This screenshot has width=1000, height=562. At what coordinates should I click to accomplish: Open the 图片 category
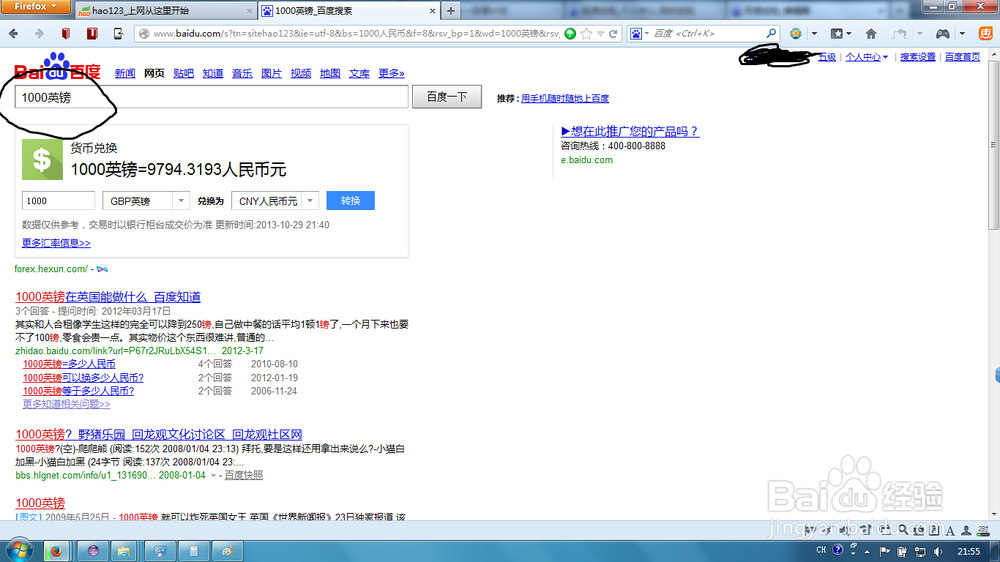(272, 73)
